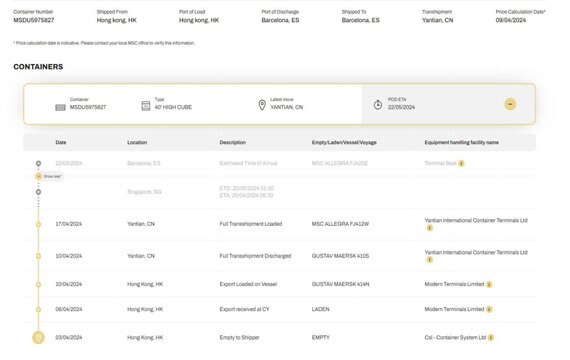The image size is (570, 360).
Task: Click the timeline marker for Singapore, SG
Action: click(38, 192)
